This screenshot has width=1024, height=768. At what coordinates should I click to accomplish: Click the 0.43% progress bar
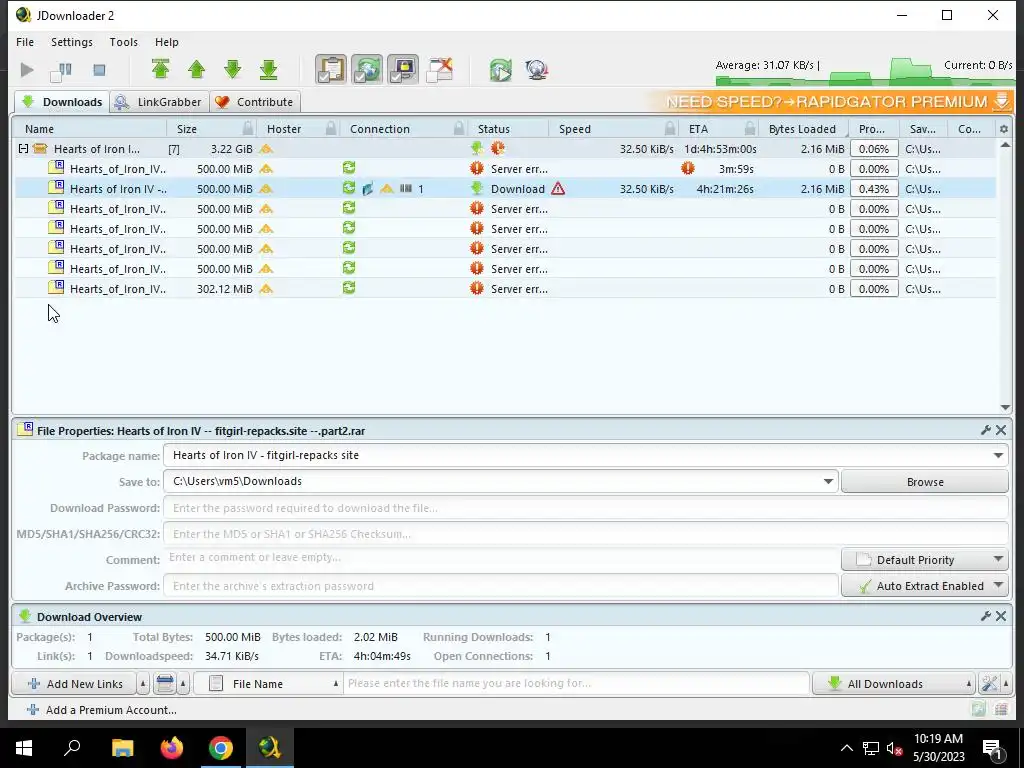874,189
